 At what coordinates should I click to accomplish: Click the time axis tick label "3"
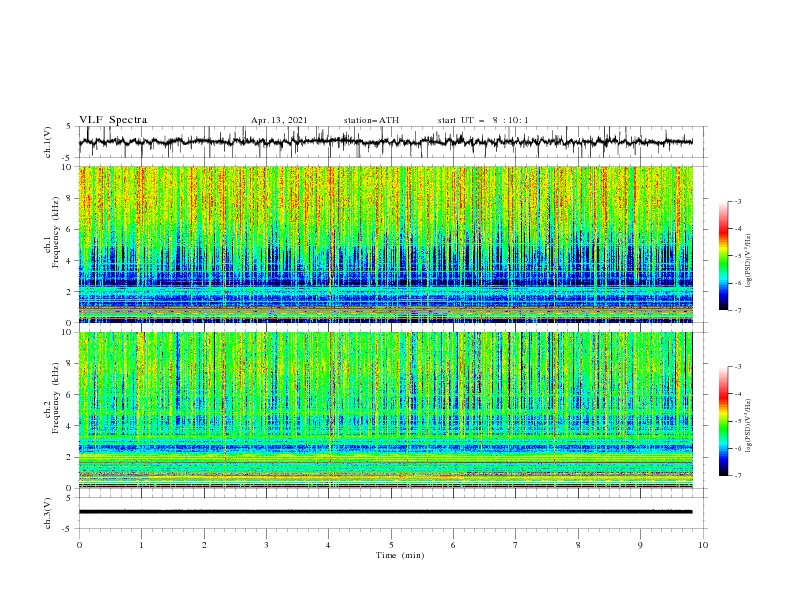point(266,545)
